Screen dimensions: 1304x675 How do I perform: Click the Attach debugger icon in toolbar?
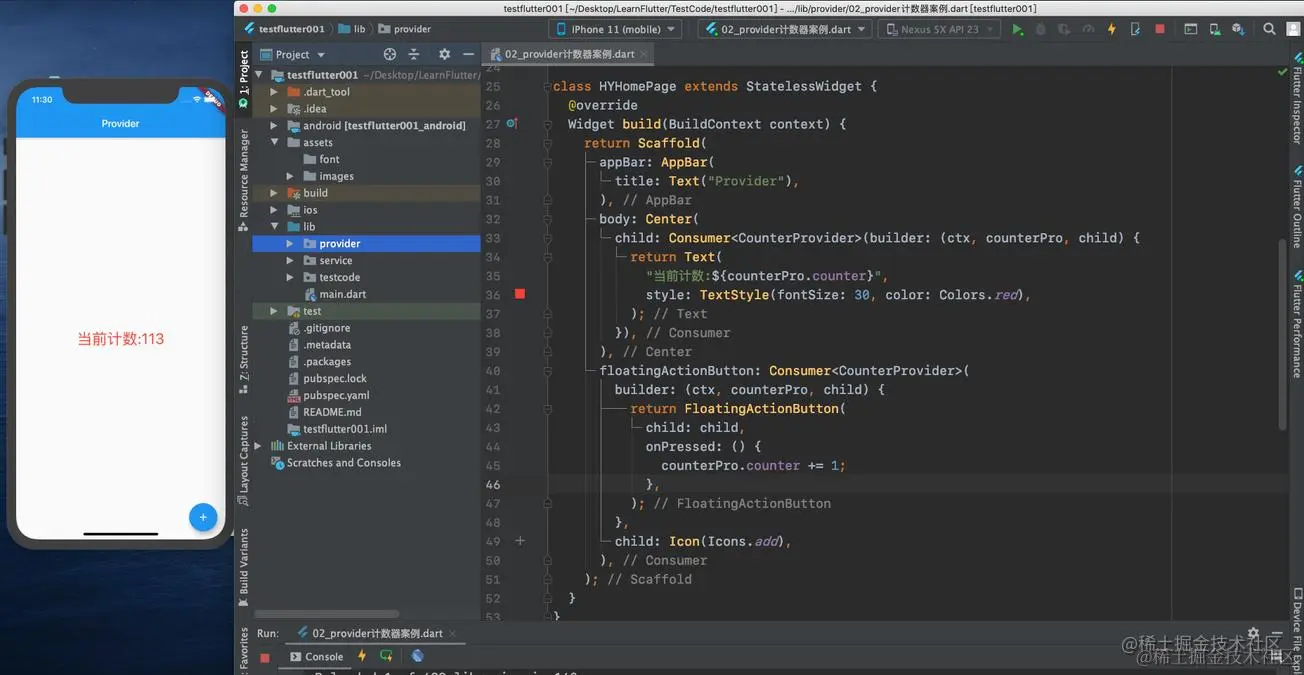click(x=1135, y=29)
